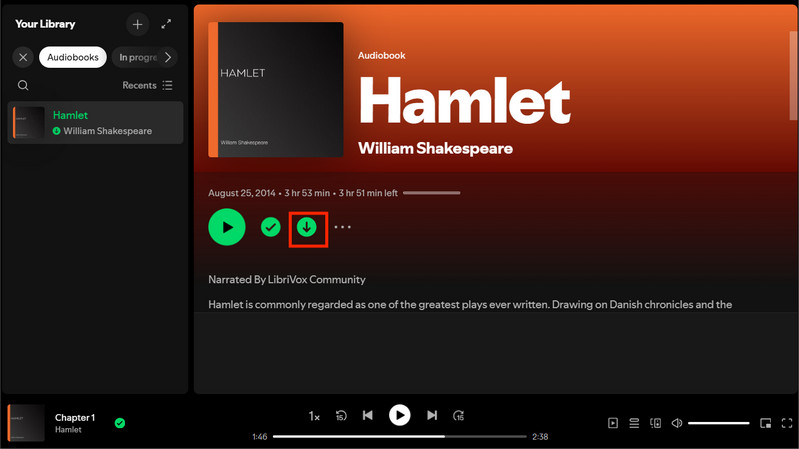Screen dimensions: 799x449
Task: Open the queue
Action: (x=634, y=423)
